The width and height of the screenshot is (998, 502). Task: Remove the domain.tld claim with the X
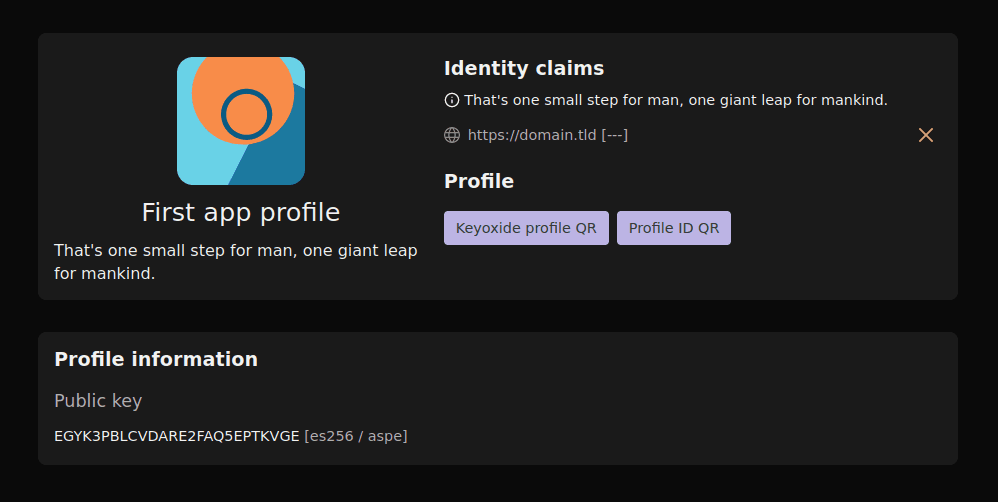click(926, 135)
